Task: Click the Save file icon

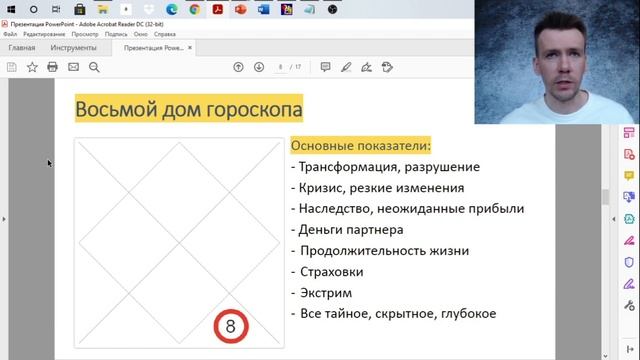Action: coord(11,67)
